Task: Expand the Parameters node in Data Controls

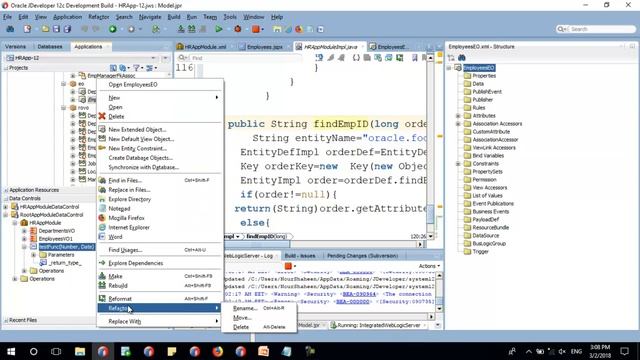Action: click(33, 255)
